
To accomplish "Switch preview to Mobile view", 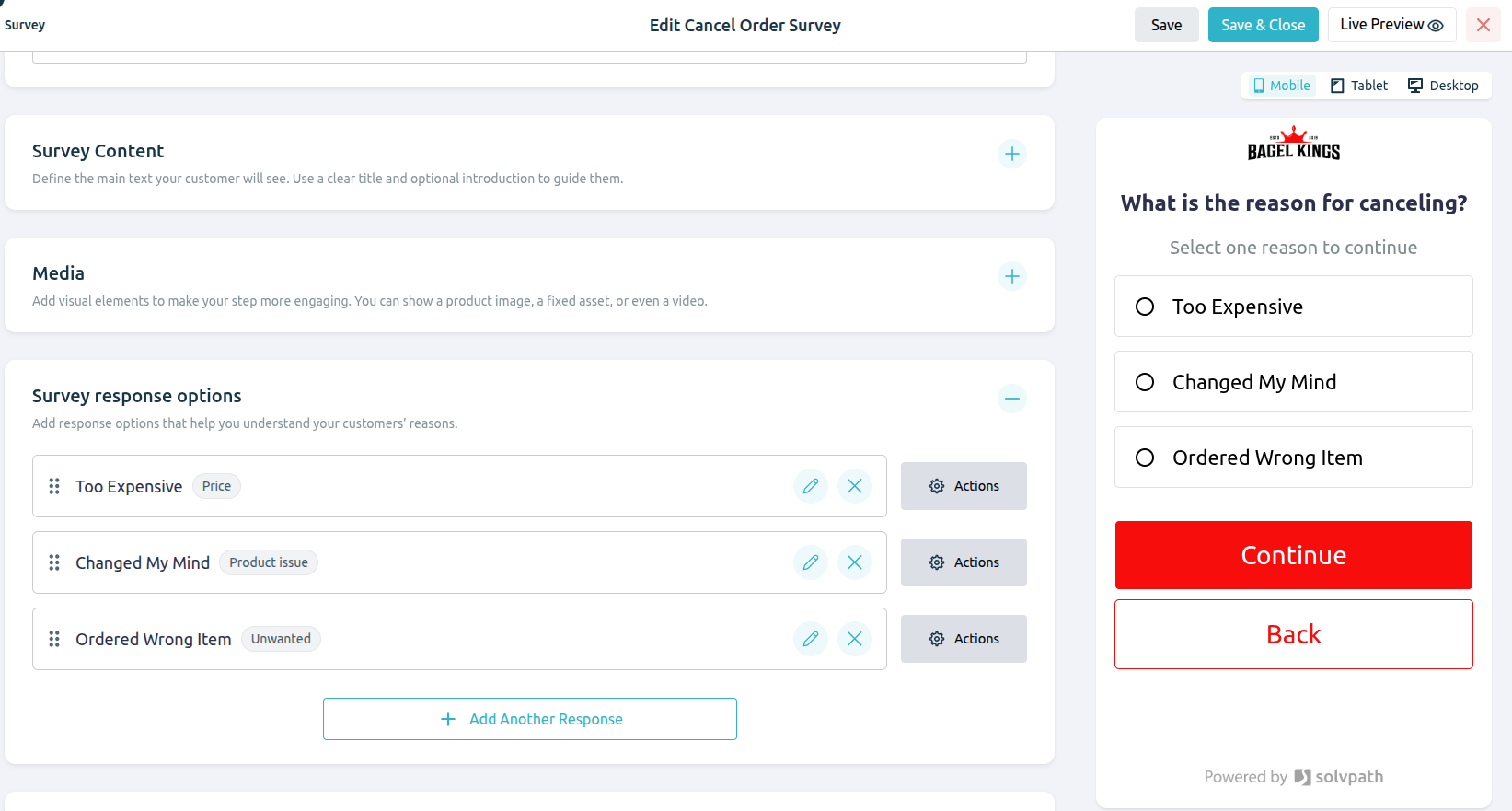I will (1282, 86).
